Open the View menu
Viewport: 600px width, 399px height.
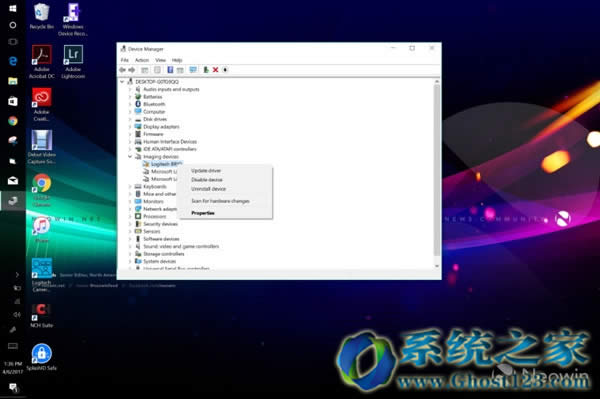160,60
